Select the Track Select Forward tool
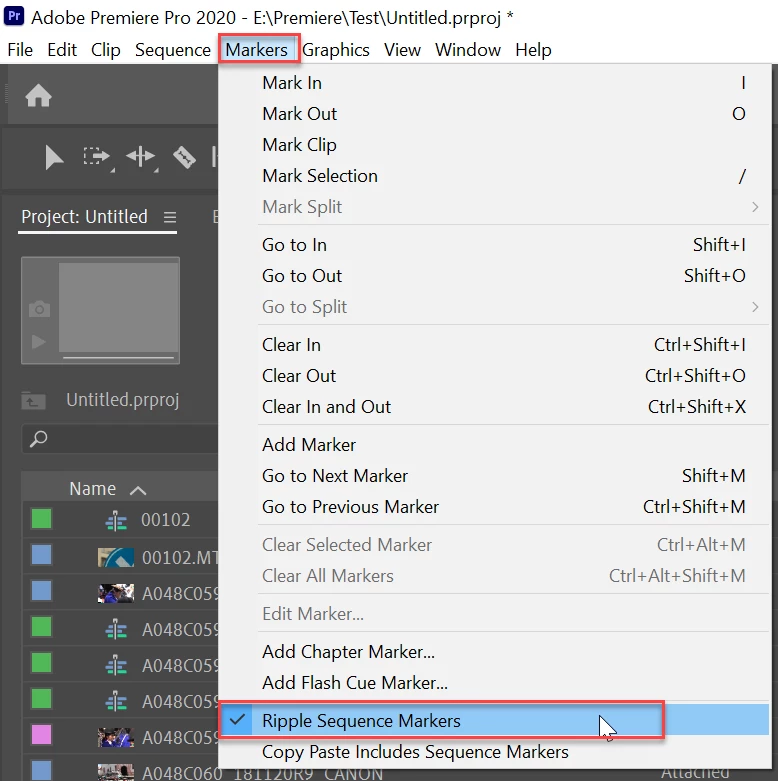The height and width of the screenshot is (781, 778). (x=97, y=158)
